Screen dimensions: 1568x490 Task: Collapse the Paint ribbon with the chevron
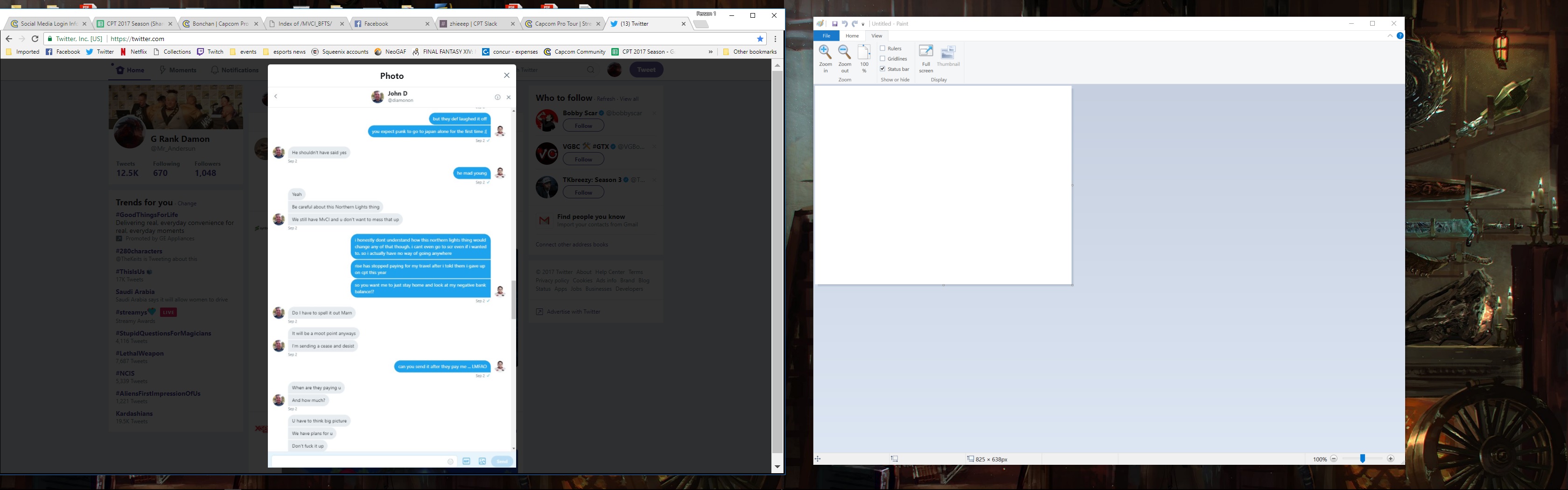coord(1390,36)
